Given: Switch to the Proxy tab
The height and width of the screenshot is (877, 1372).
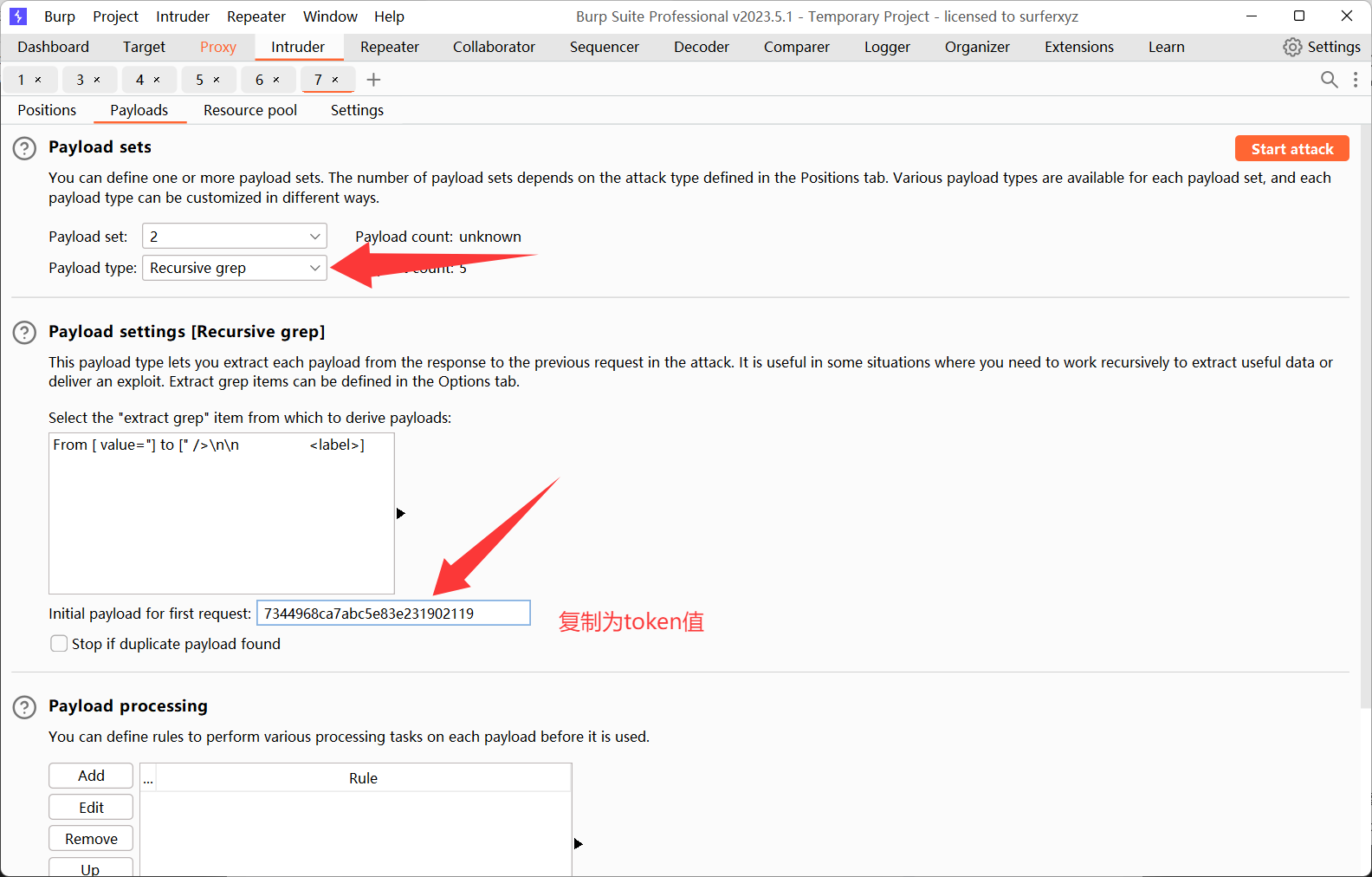Looking at the screenshot, I should click(218, 47).
